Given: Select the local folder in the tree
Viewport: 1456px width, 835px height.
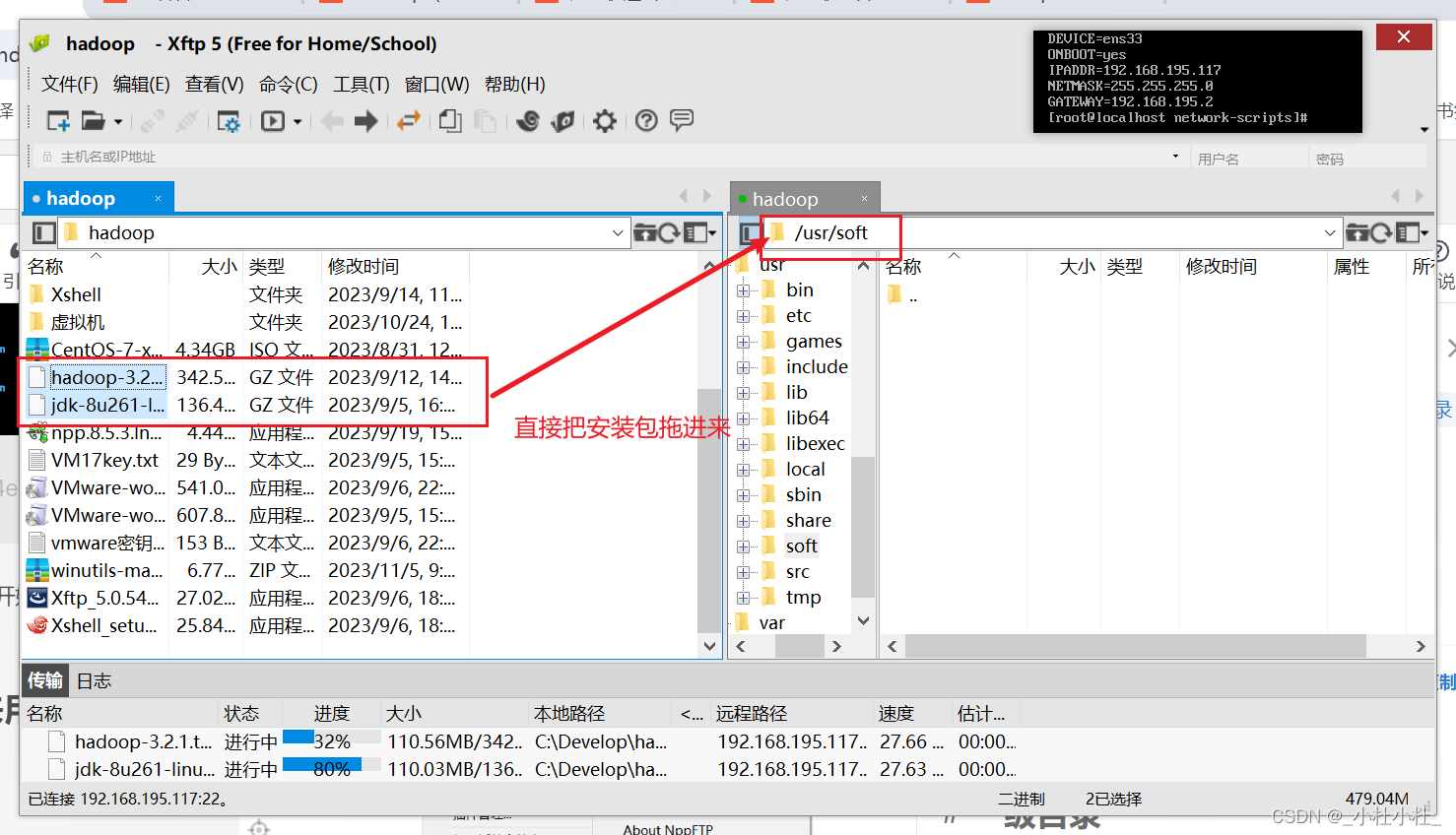Looking at the screenshot, I should coord(805,470).
